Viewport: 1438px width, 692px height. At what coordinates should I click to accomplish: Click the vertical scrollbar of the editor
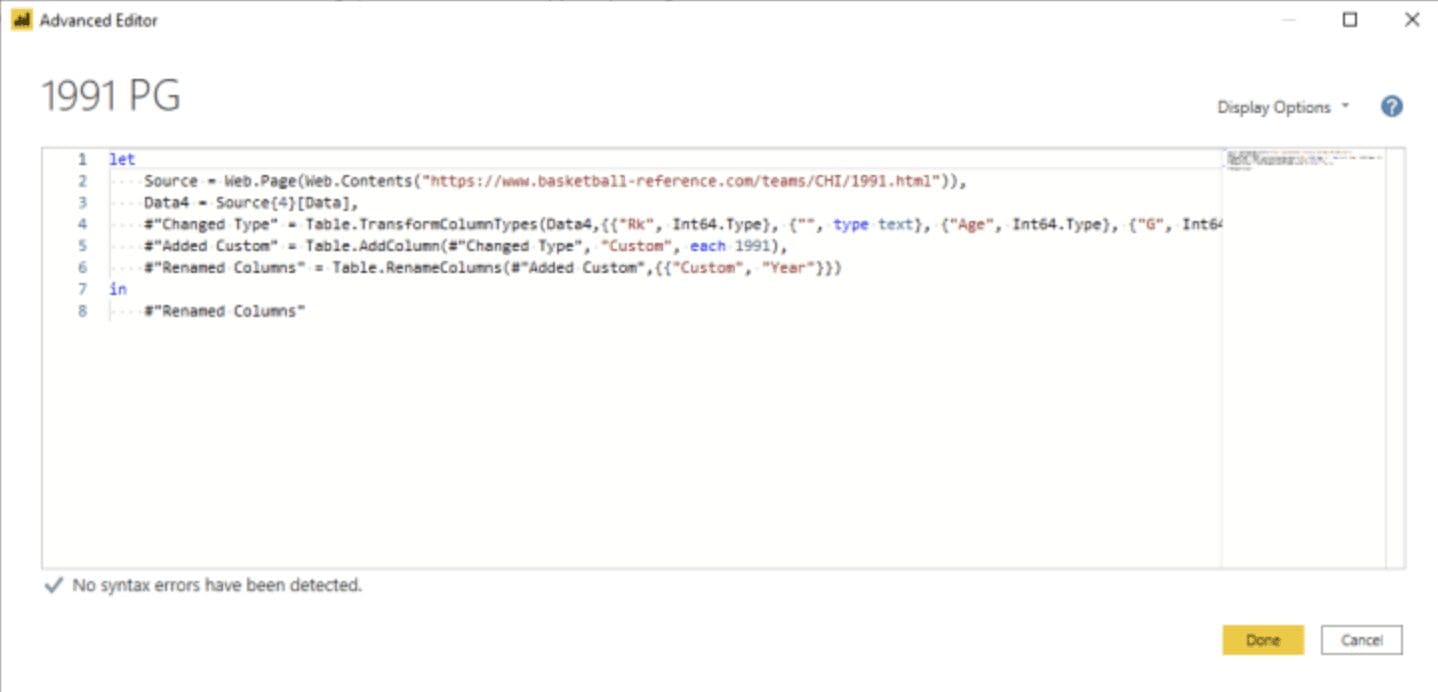[1394, 358]
